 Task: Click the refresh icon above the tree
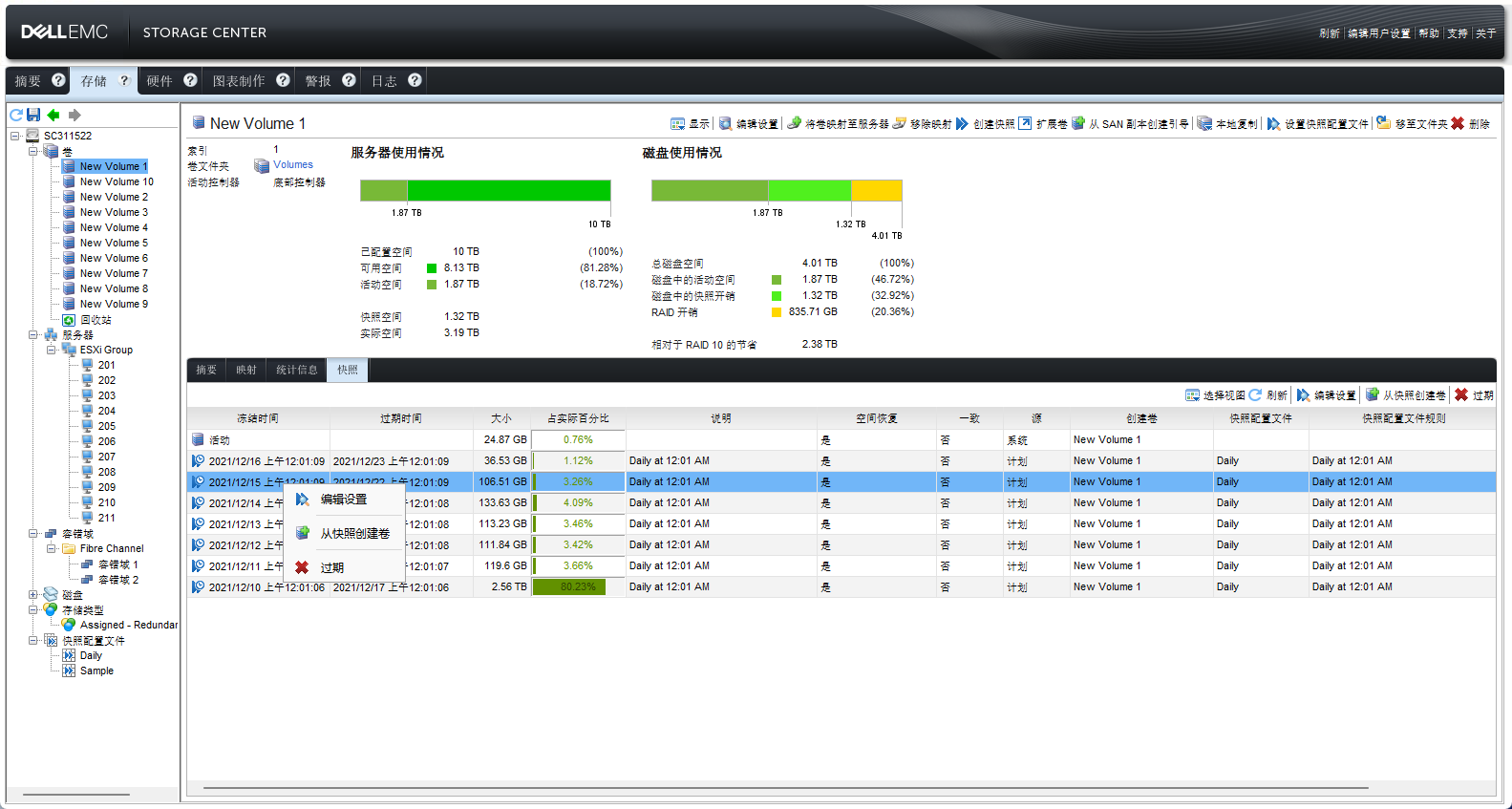[16, 115]
